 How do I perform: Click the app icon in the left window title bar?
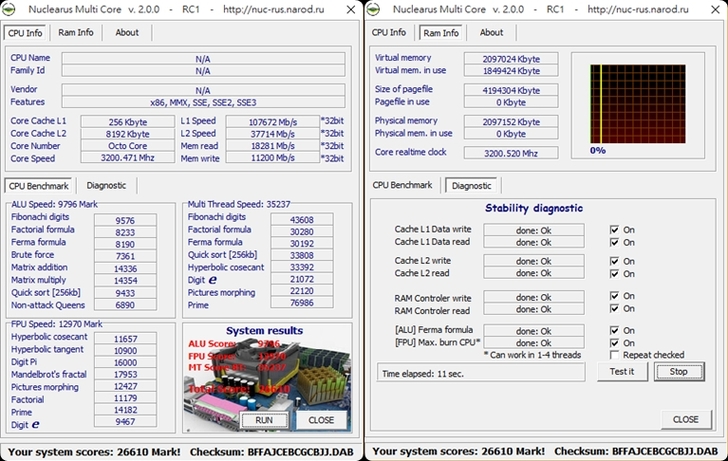click(11, 10)
